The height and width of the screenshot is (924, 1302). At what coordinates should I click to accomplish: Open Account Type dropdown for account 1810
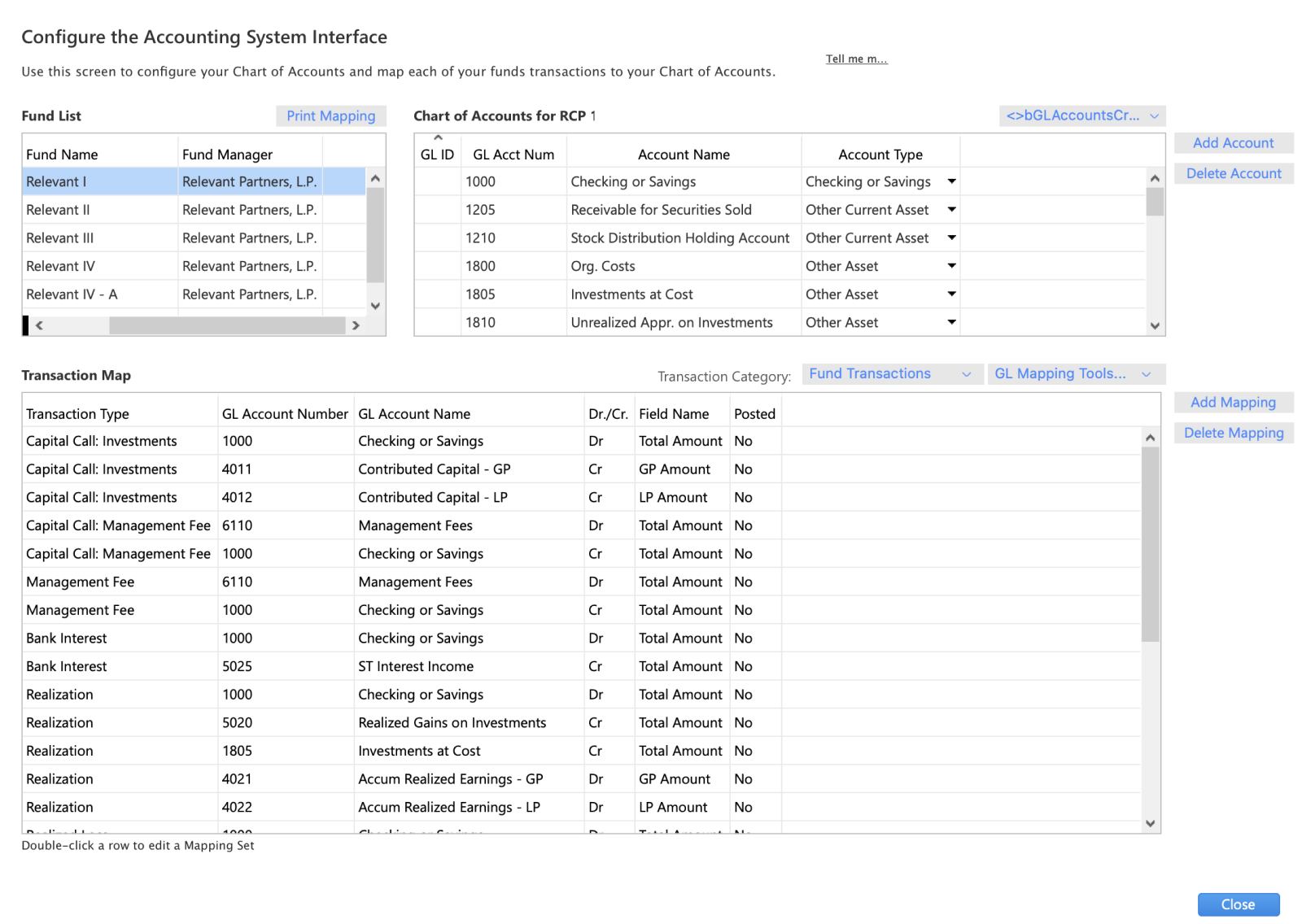(x=951, y=322)
